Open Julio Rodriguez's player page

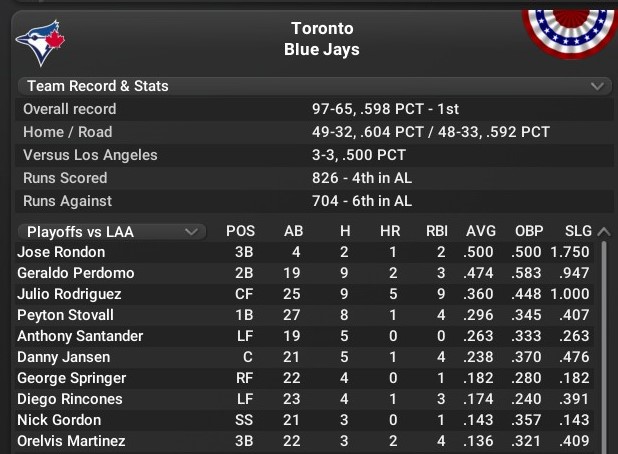pos(69,294)
